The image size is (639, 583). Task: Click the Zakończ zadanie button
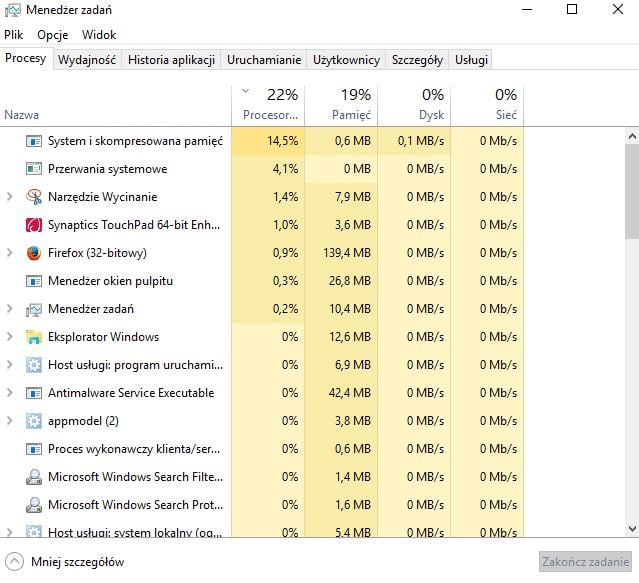point(585,562)
